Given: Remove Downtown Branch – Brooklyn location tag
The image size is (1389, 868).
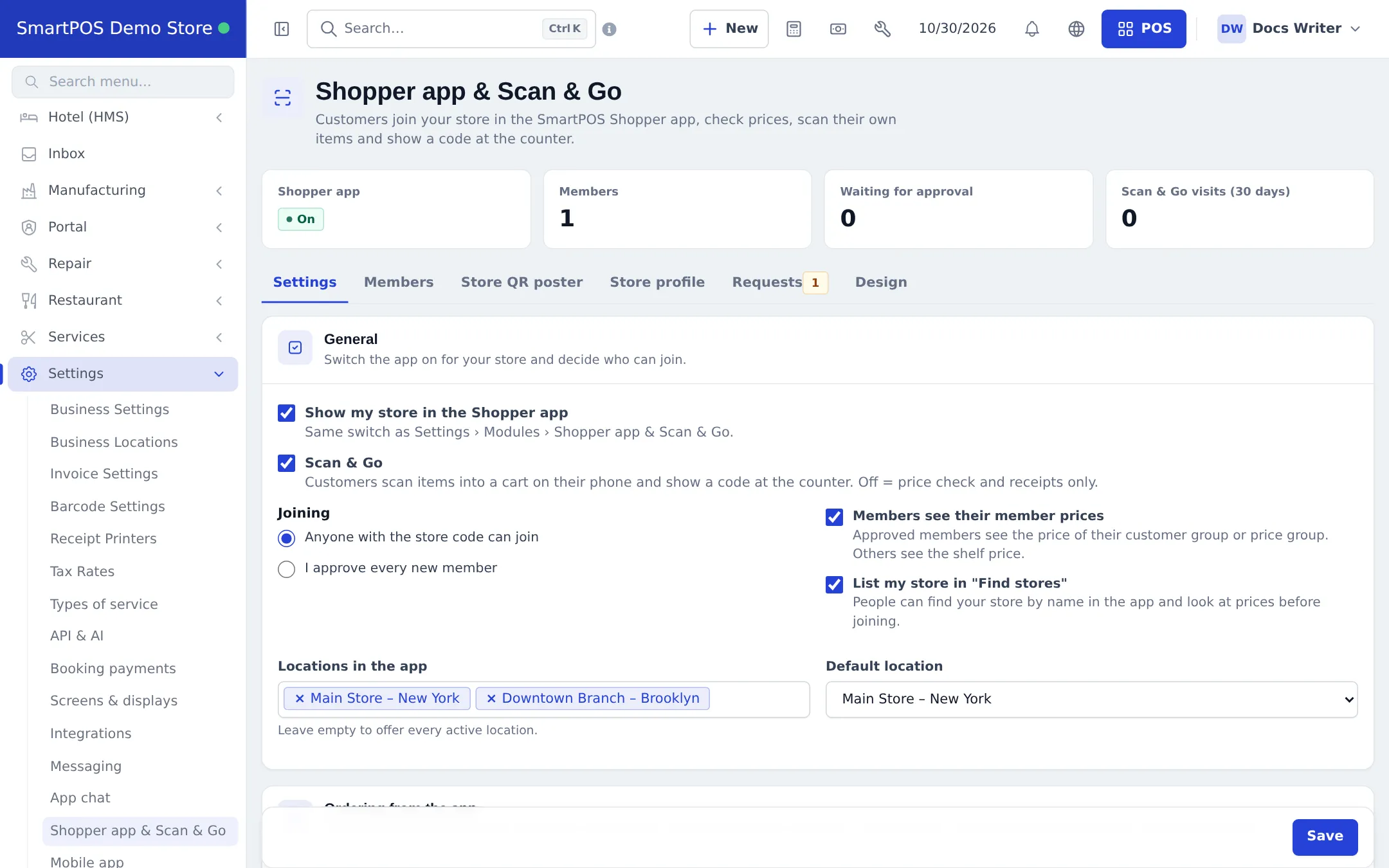Looking at the screenshot, I should [x=491, y=698].
